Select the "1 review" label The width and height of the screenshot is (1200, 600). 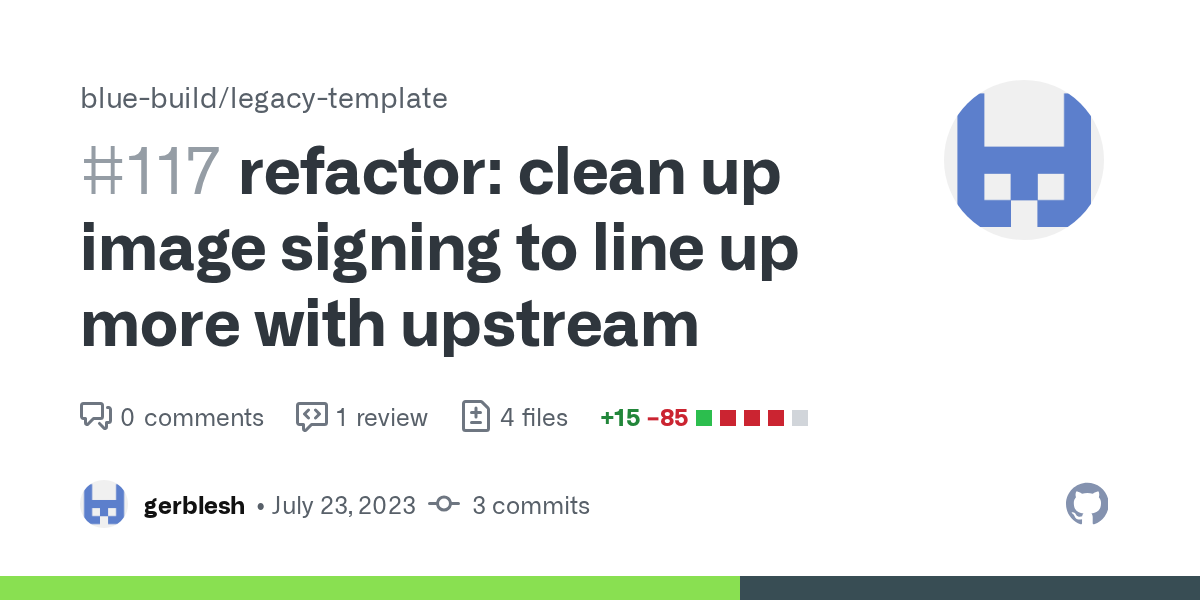tap(381, 417)
